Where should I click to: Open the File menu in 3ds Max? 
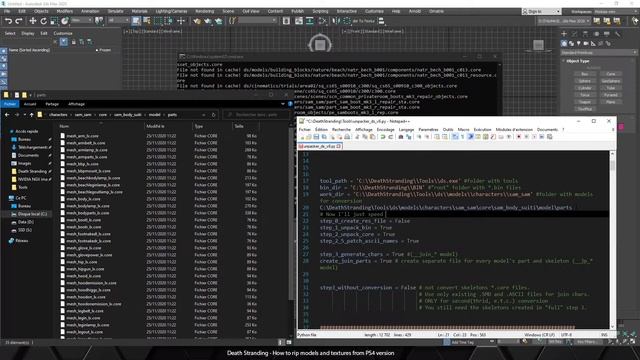[7, 11]
